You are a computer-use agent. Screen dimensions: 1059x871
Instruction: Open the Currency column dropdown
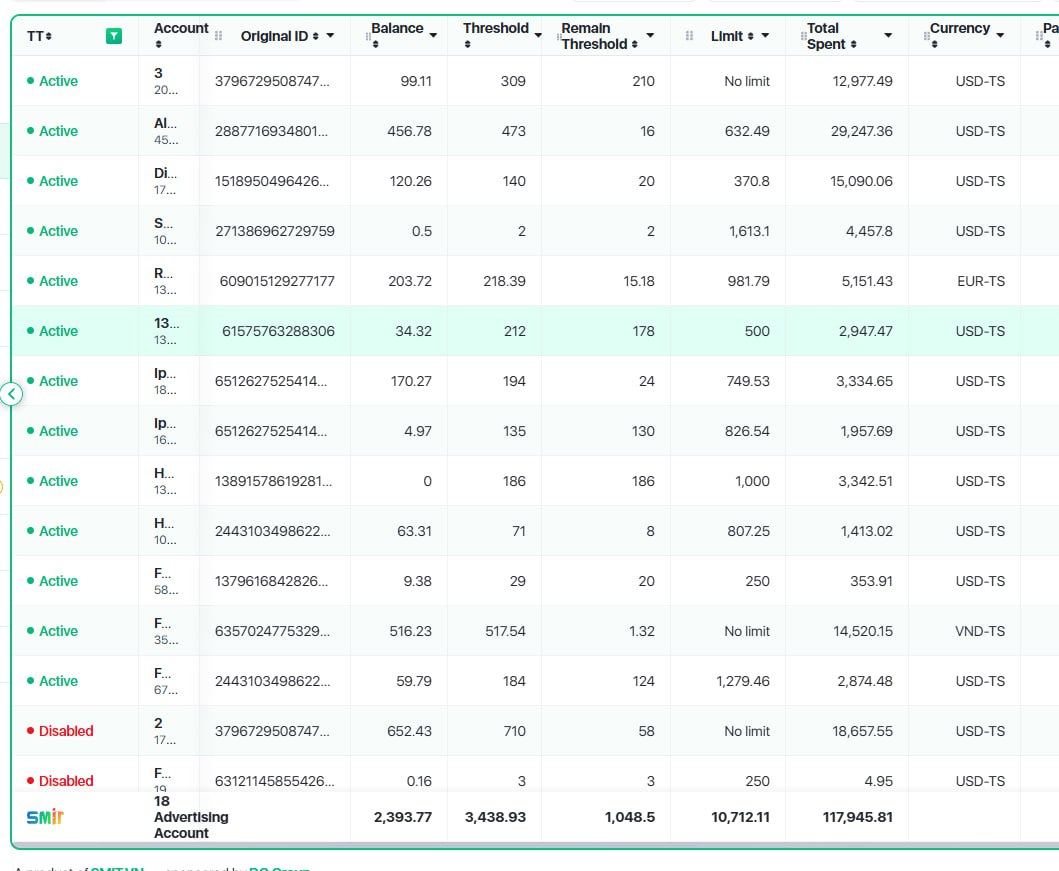click(x=1000, y=36)
